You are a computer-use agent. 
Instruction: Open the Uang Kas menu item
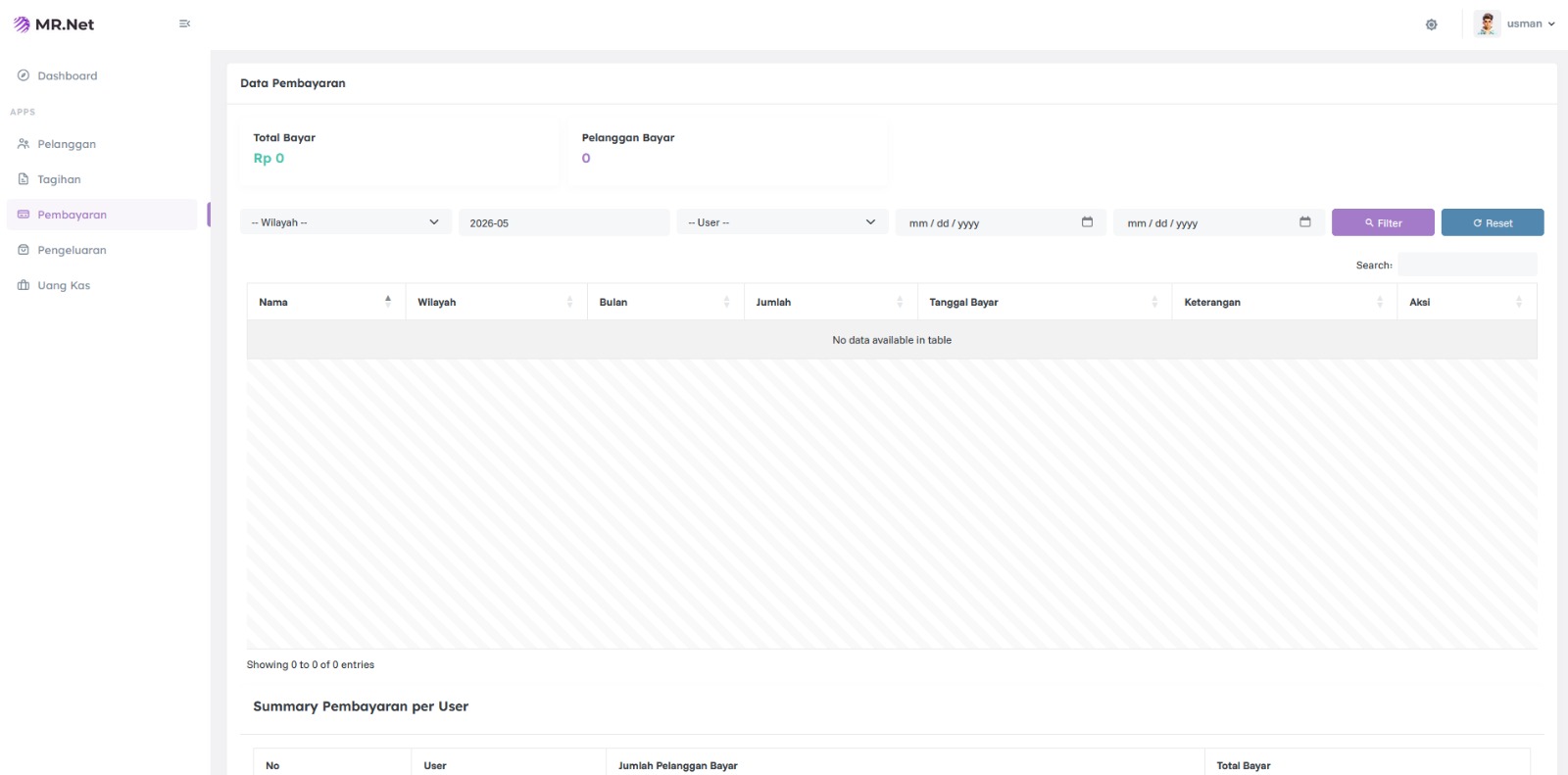coord(64,285)
